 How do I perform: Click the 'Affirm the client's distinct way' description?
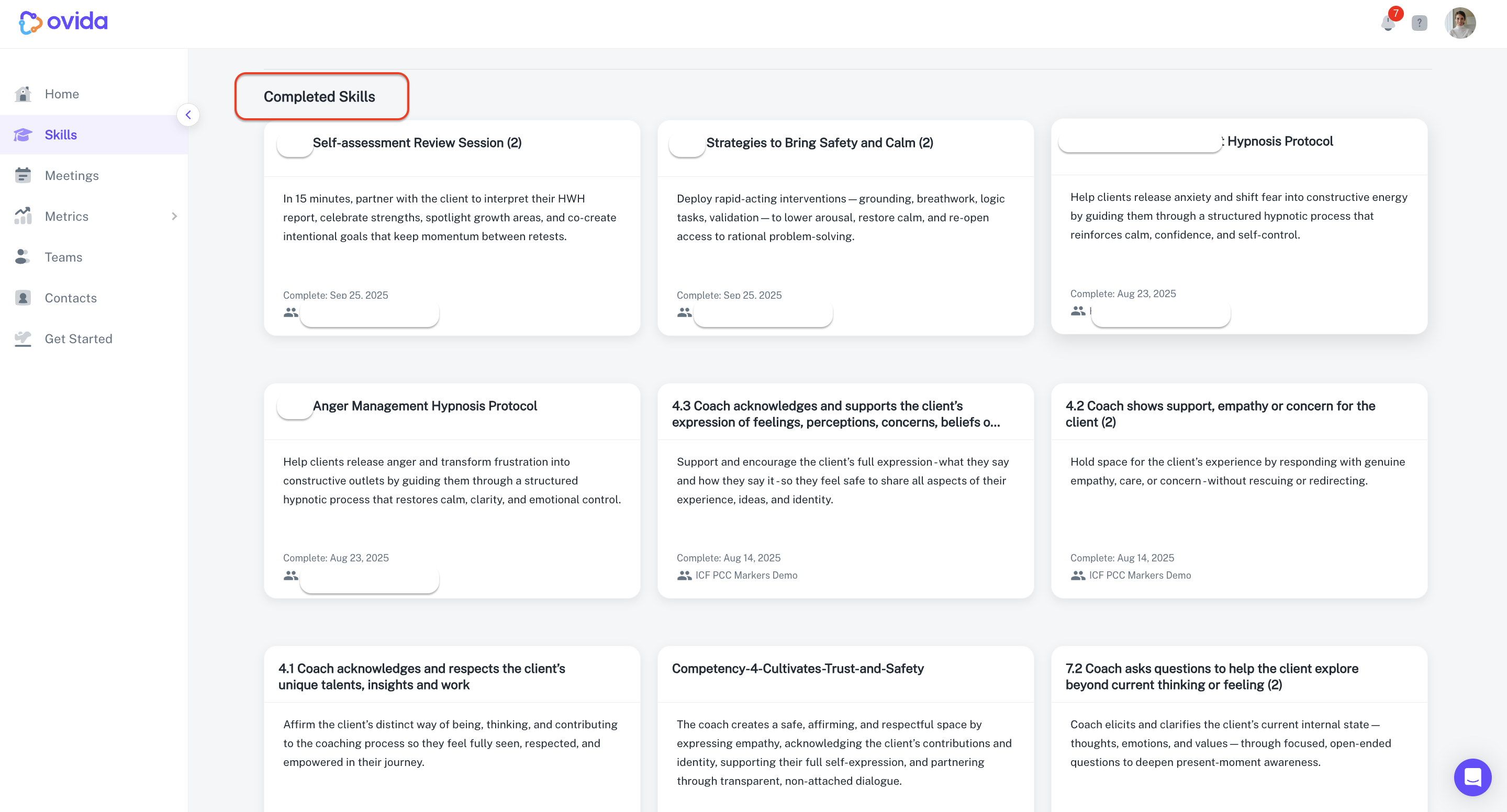pyautogui.click(x=451, y=743)
